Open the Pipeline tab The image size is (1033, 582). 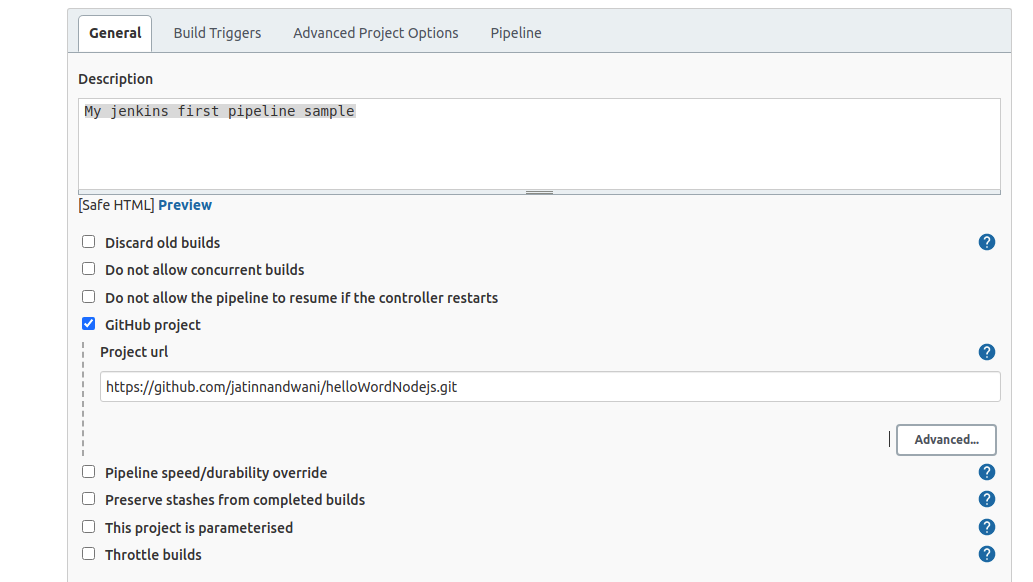[x=515, y=32]
